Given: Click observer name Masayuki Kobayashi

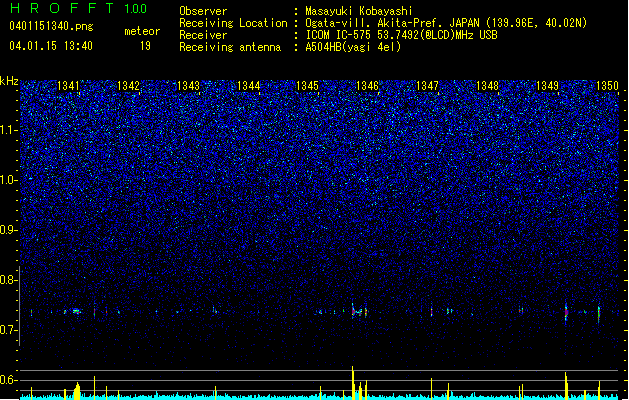Looking at the screenshot, I should click(359, 11).
